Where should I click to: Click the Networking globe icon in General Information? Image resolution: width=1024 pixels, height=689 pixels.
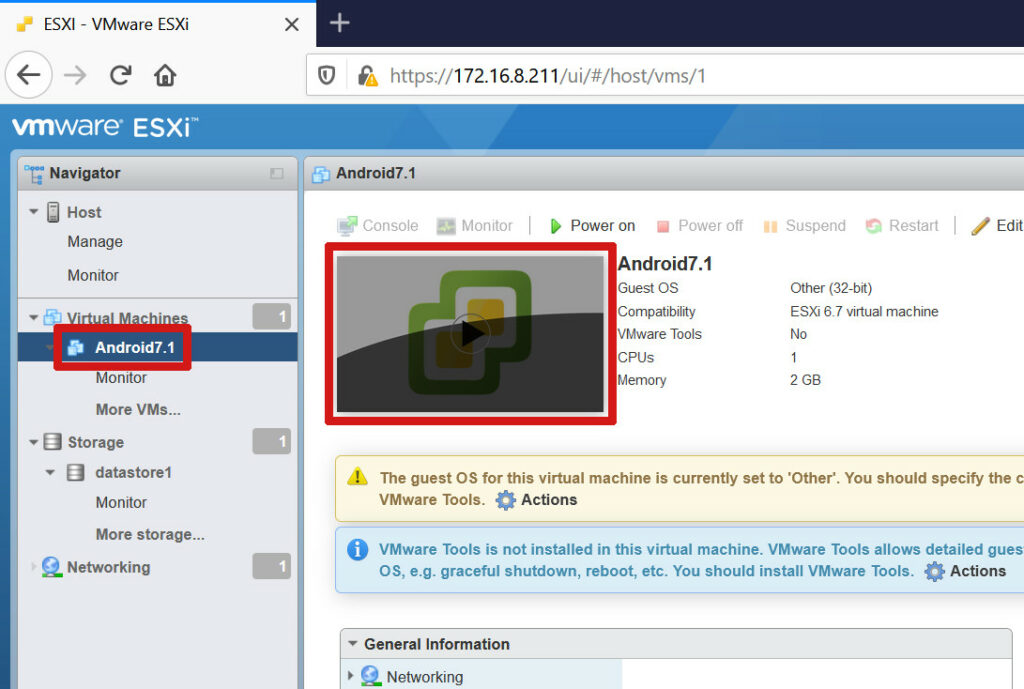click(370, 676)
